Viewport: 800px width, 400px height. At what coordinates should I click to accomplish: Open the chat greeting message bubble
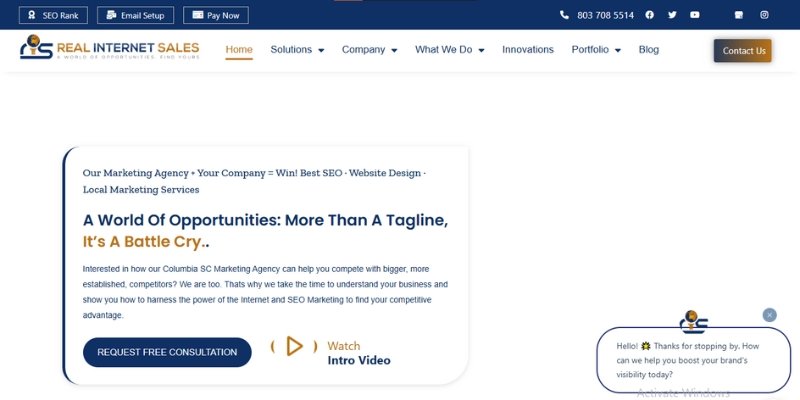click(693, 360)
